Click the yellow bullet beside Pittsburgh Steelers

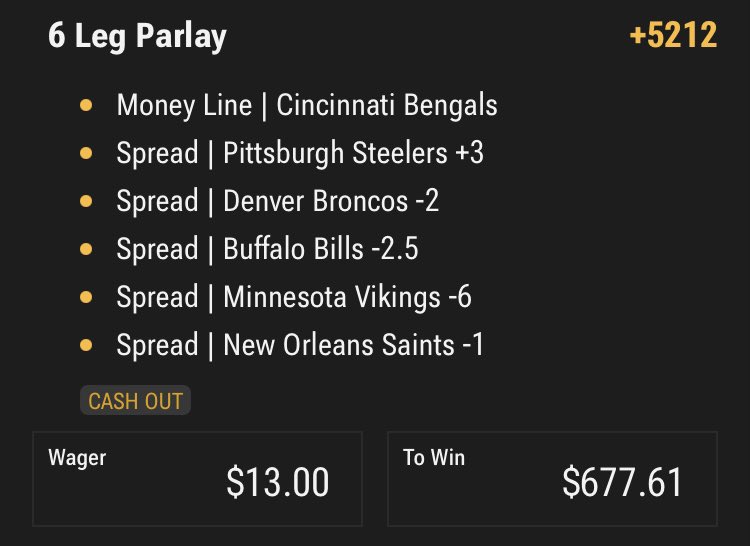(86, 153)
